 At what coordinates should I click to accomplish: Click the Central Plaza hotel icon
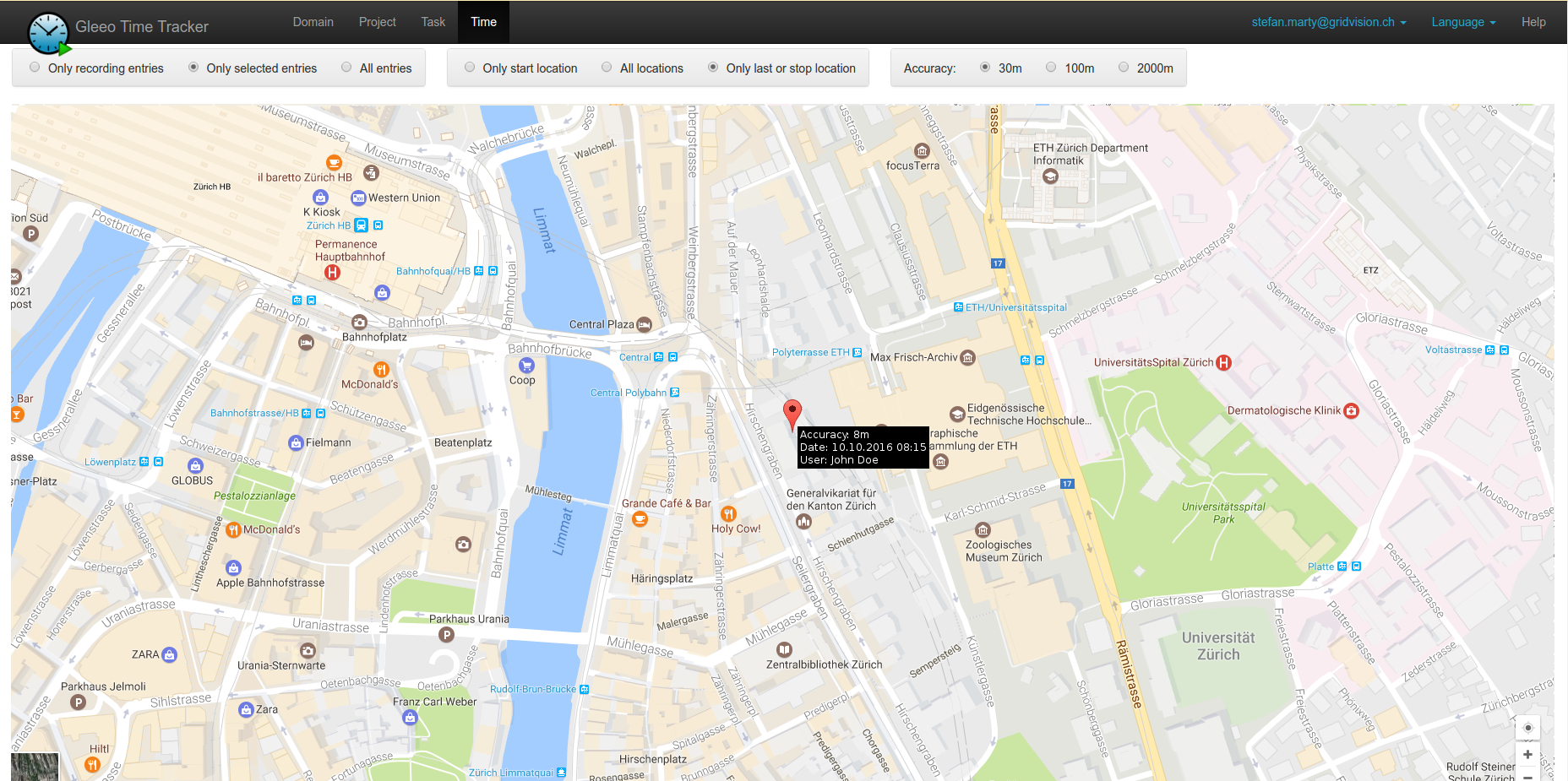point(644,324)
